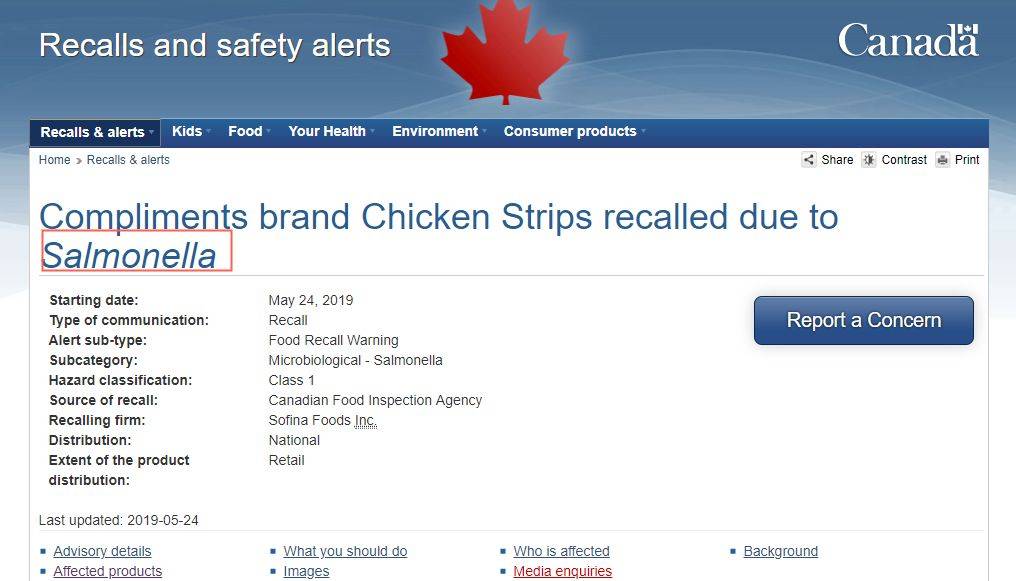Screen dimensions: 1016x581
Task: Open the Affected products link
Action: click(107, 571)
